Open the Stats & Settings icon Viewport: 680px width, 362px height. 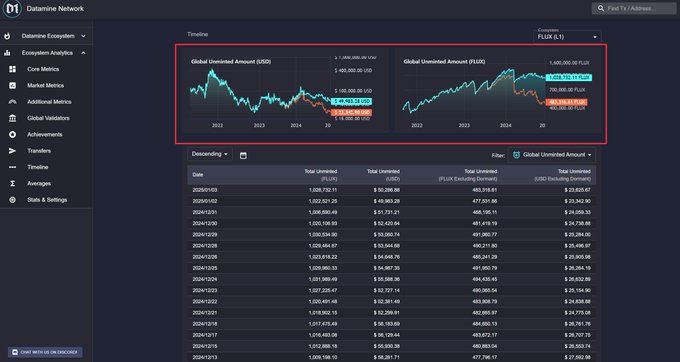coord(13,200)
